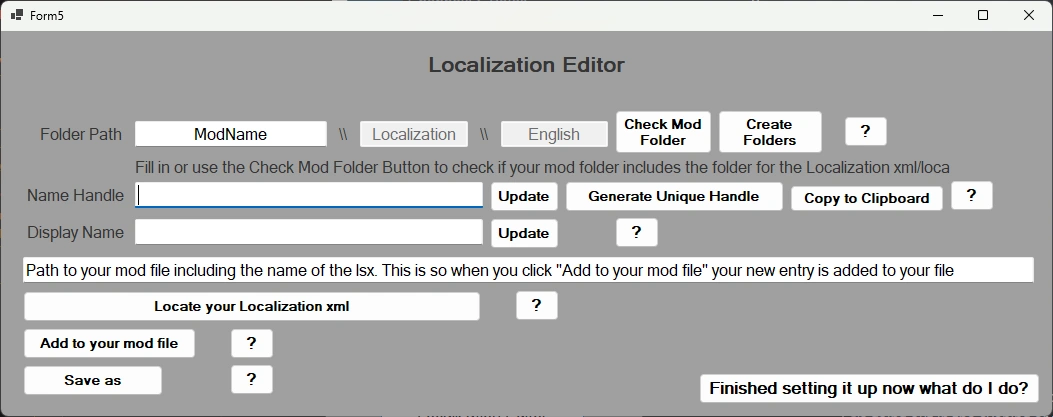This screenshot has height=417, width=1053.
Task: Open help beside Add to your mod file
Action: tap(251, 343)
